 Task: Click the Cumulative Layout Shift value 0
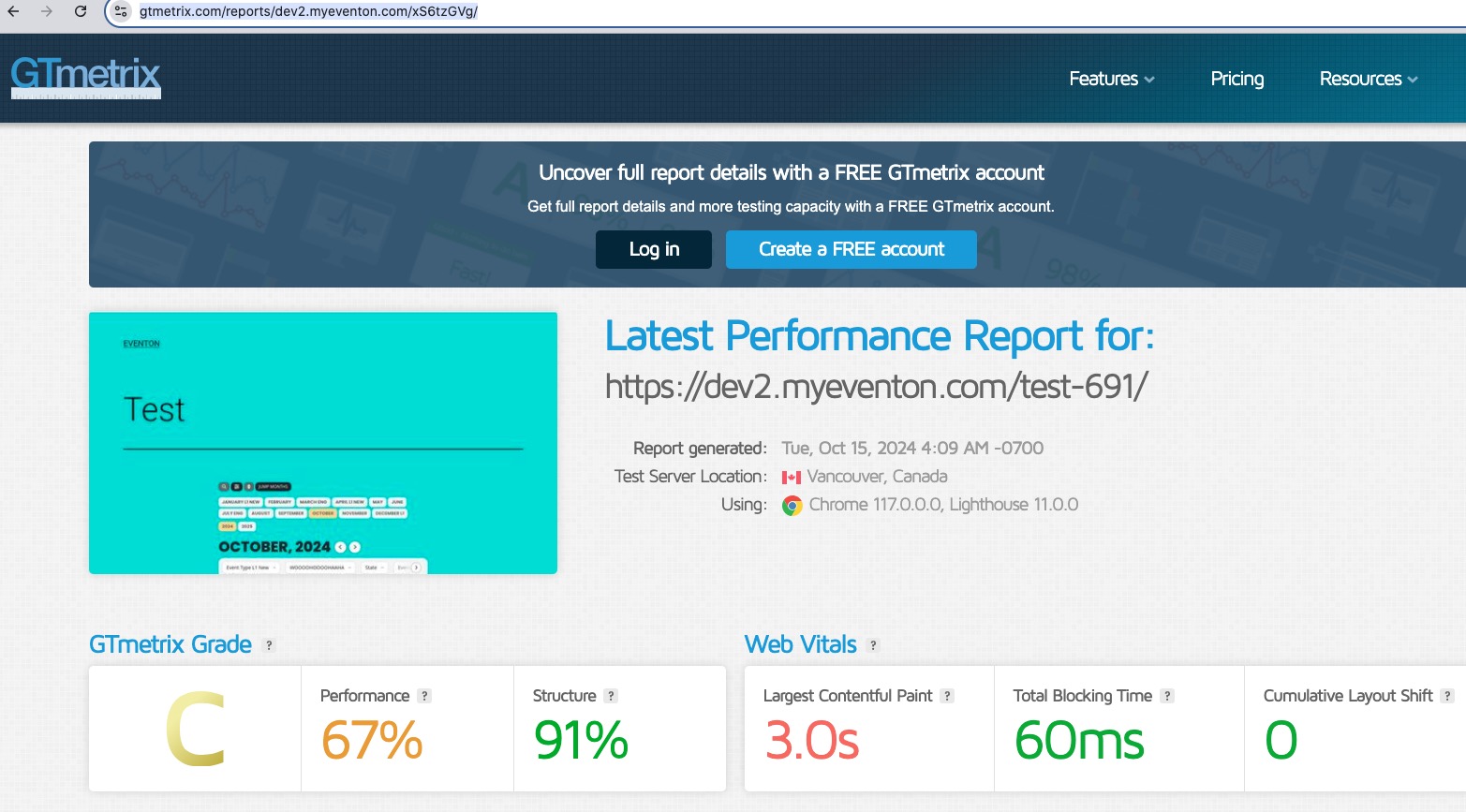click(1281, 740)
